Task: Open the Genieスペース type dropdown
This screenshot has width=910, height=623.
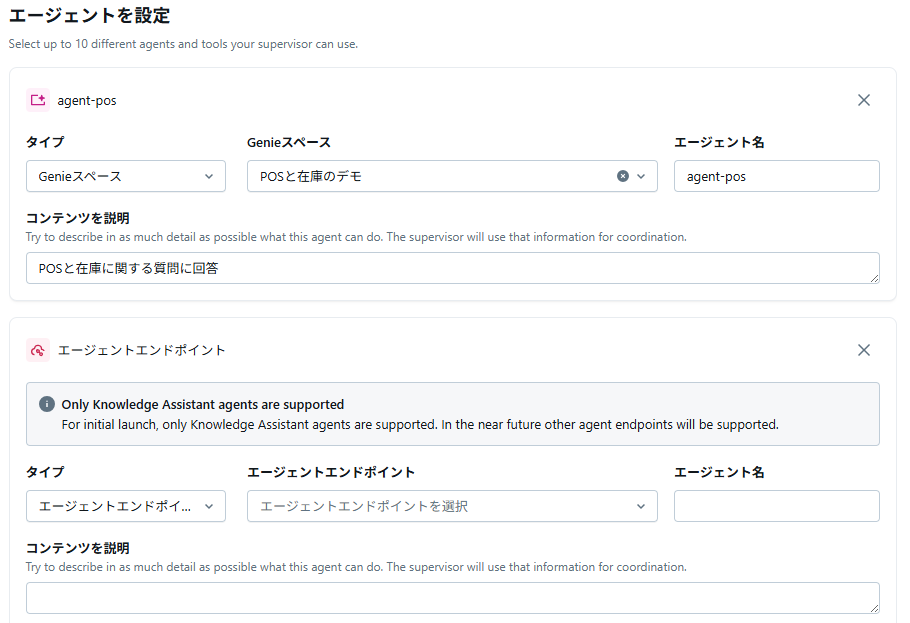Action: point(126,176)
